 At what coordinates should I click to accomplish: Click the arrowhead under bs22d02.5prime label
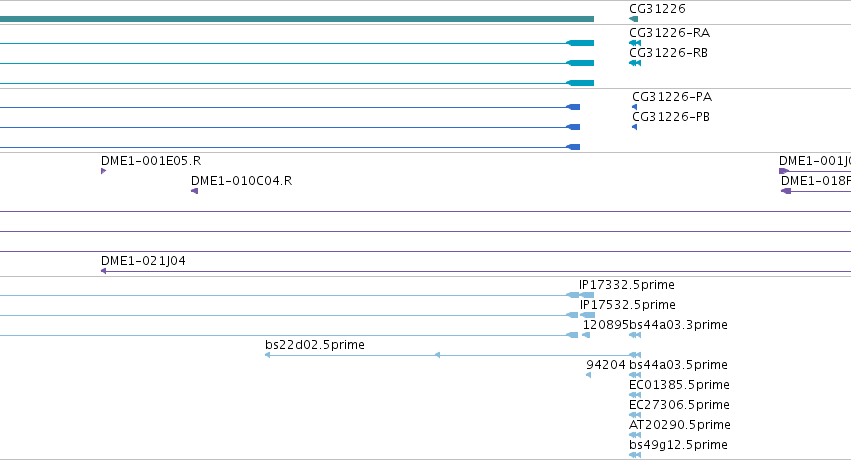[x=267, y=355]
